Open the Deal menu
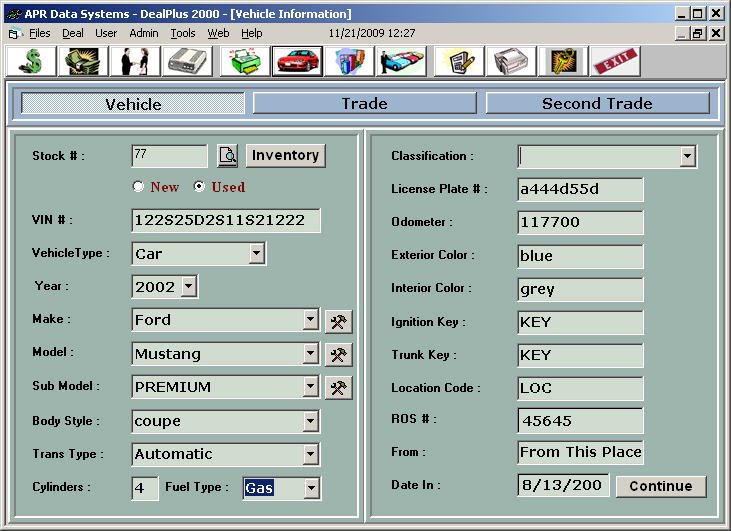 73,33
